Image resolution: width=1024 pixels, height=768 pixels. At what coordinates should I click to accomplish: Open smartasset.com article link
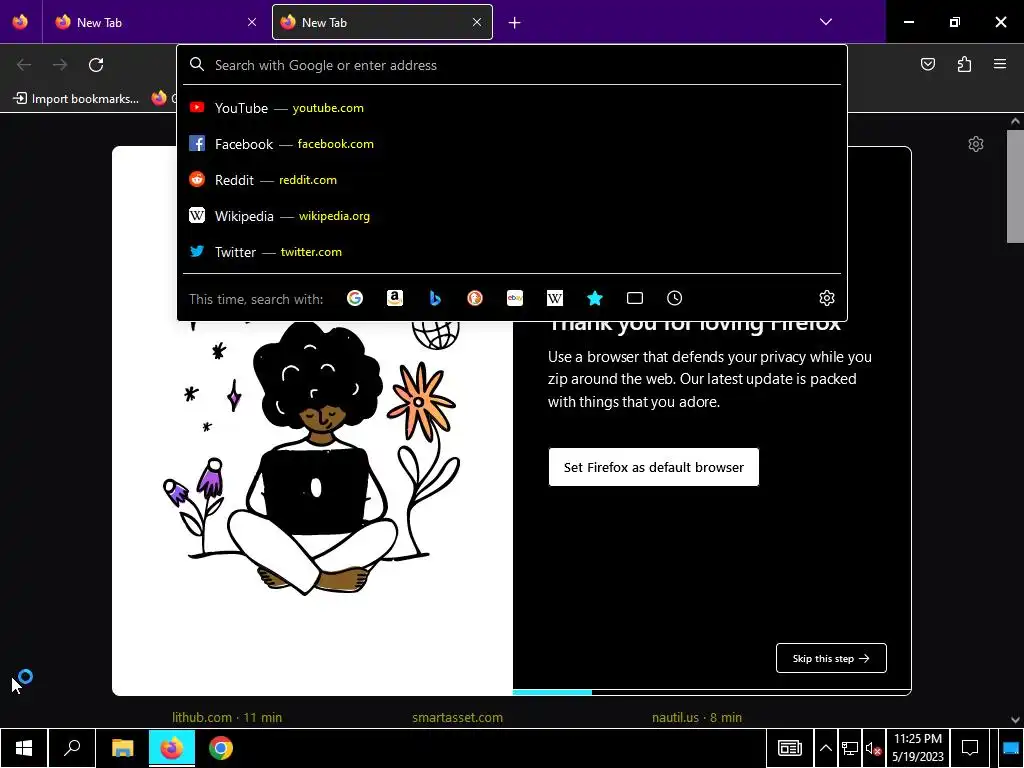457,717
